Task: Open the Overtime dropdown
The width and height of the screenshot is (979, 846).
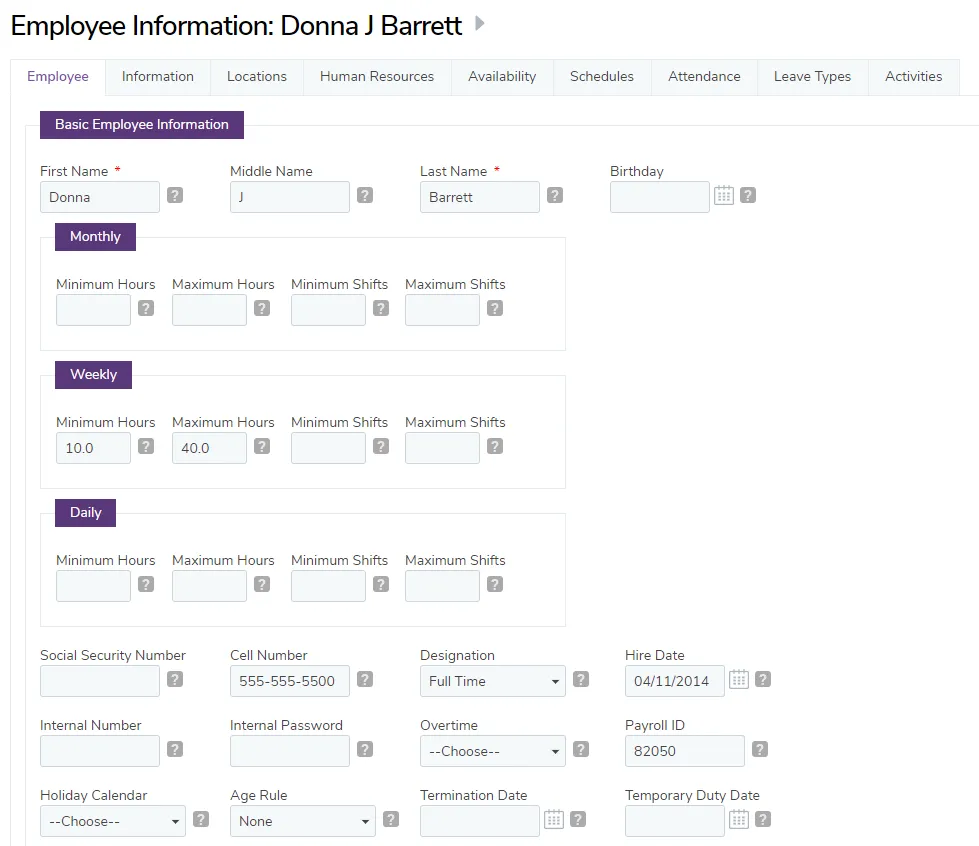Action: coord(493,751)
